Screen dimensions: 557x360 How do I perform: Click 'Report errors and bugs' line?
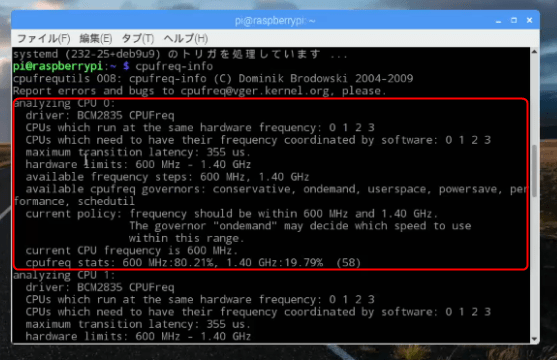point(200,91)
